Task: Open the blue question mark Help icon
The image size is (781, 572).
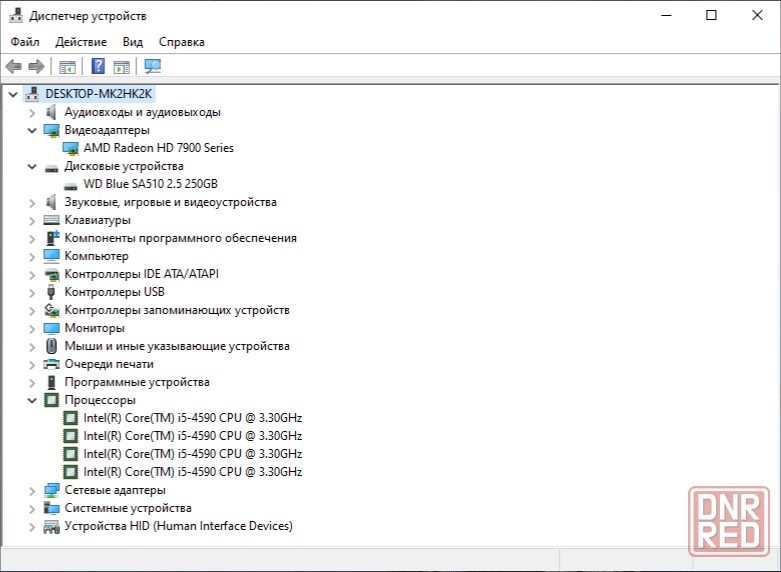Action: 98,66
